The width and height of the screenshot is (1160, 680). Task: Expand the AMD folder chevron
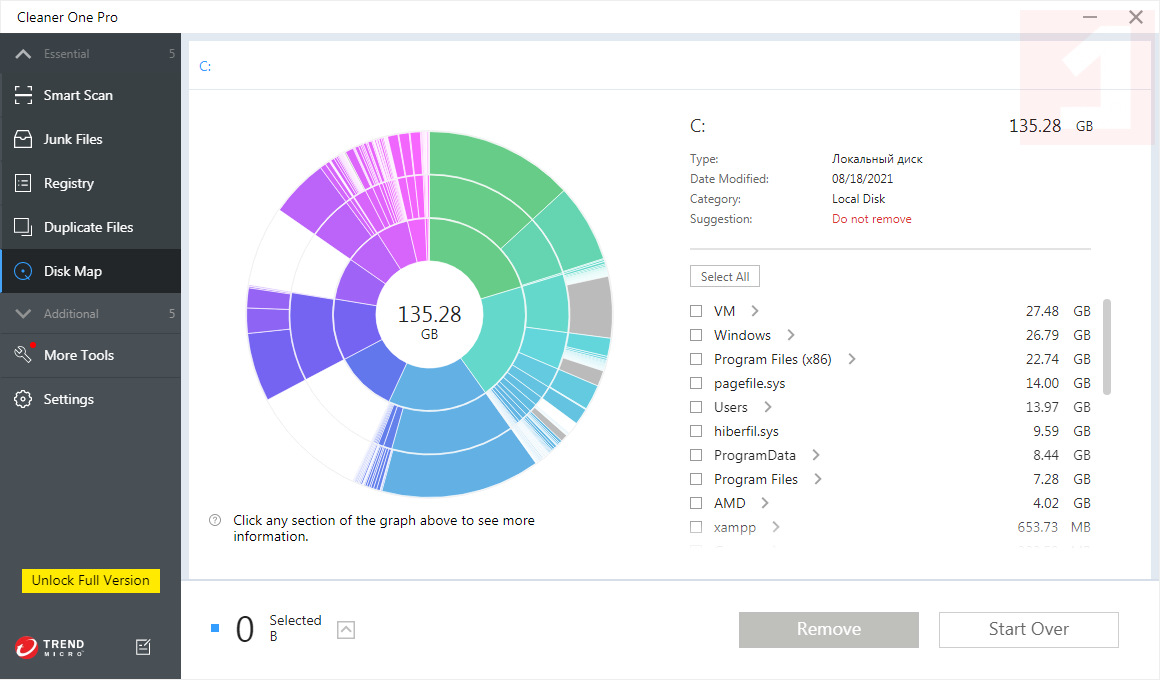click(764, 503)
